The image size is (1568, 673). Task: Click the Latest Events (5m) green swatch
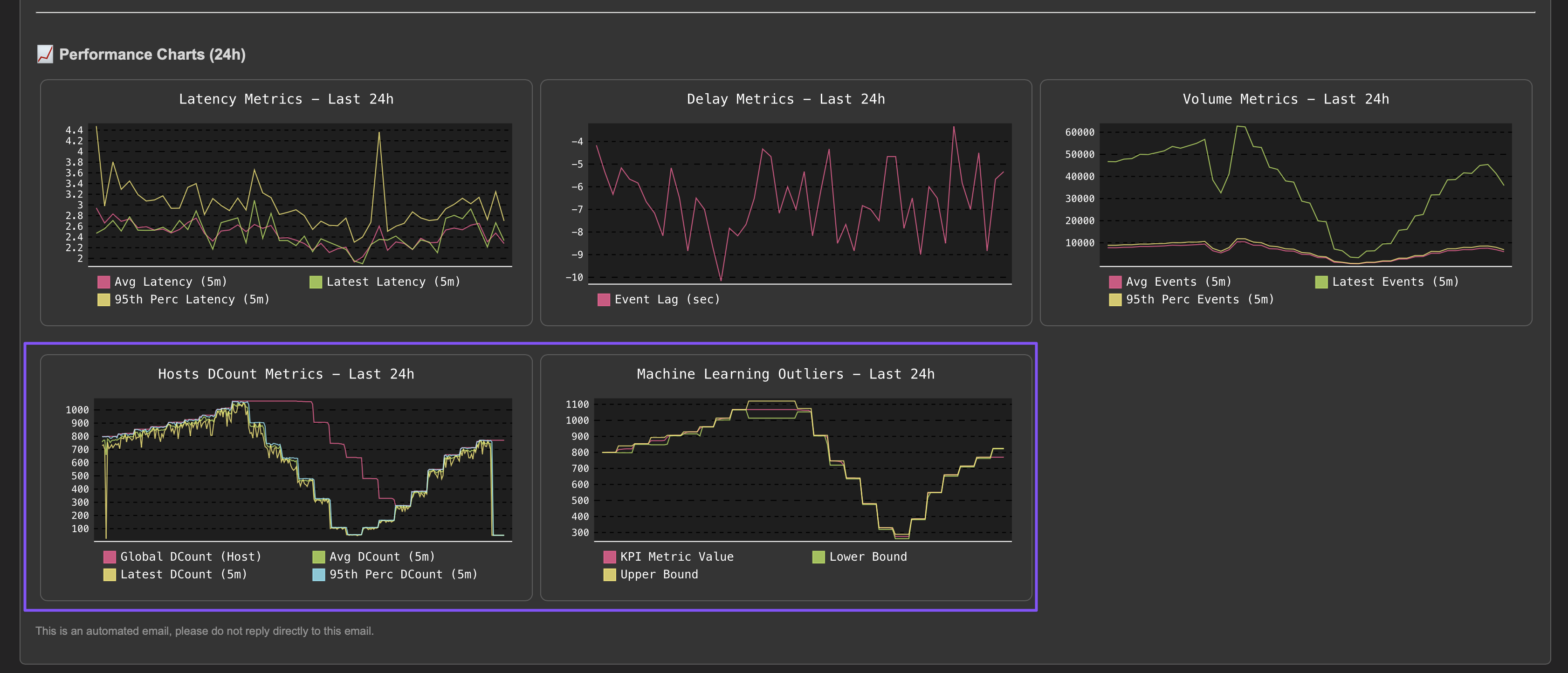pyautogui.click(x=1321, y=282)
